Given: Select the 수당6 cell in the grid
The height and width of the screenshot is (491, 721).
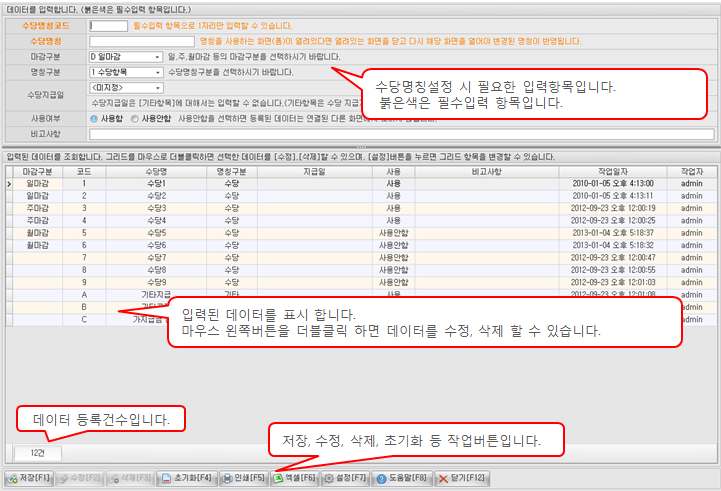Looking at the screenshot, I should pyautogui.click(x=156, y=246).
